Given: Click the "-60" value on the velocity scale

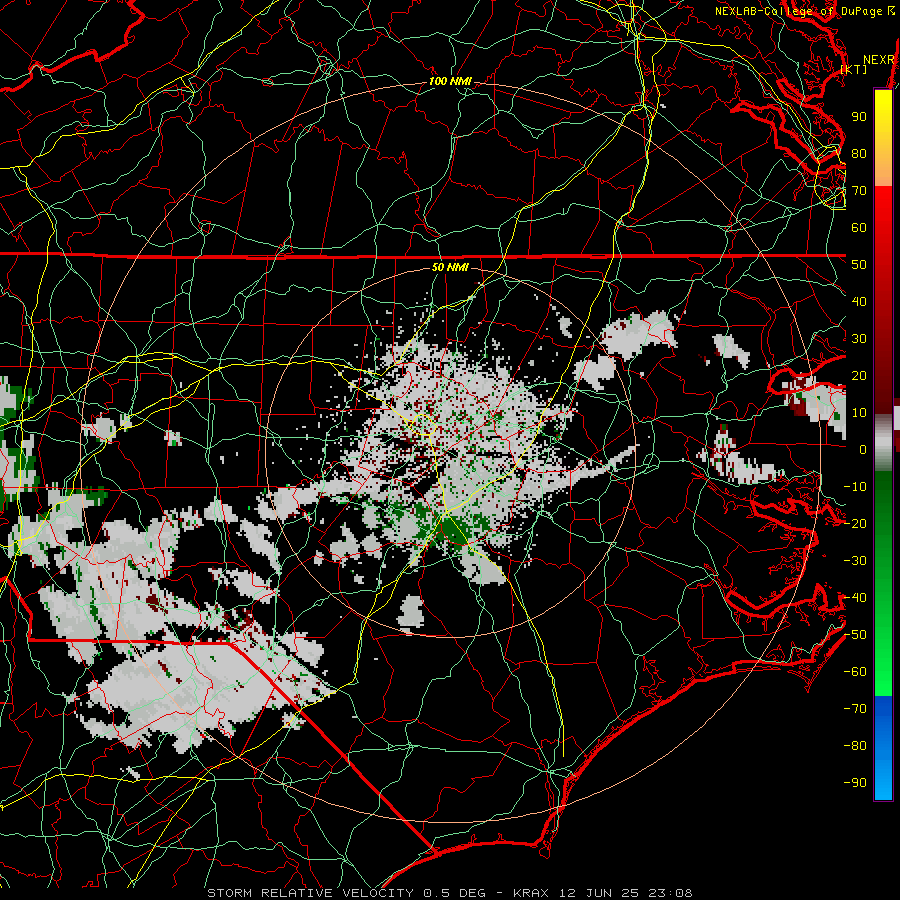Looking at the screenshot, I should coord(855,672).
